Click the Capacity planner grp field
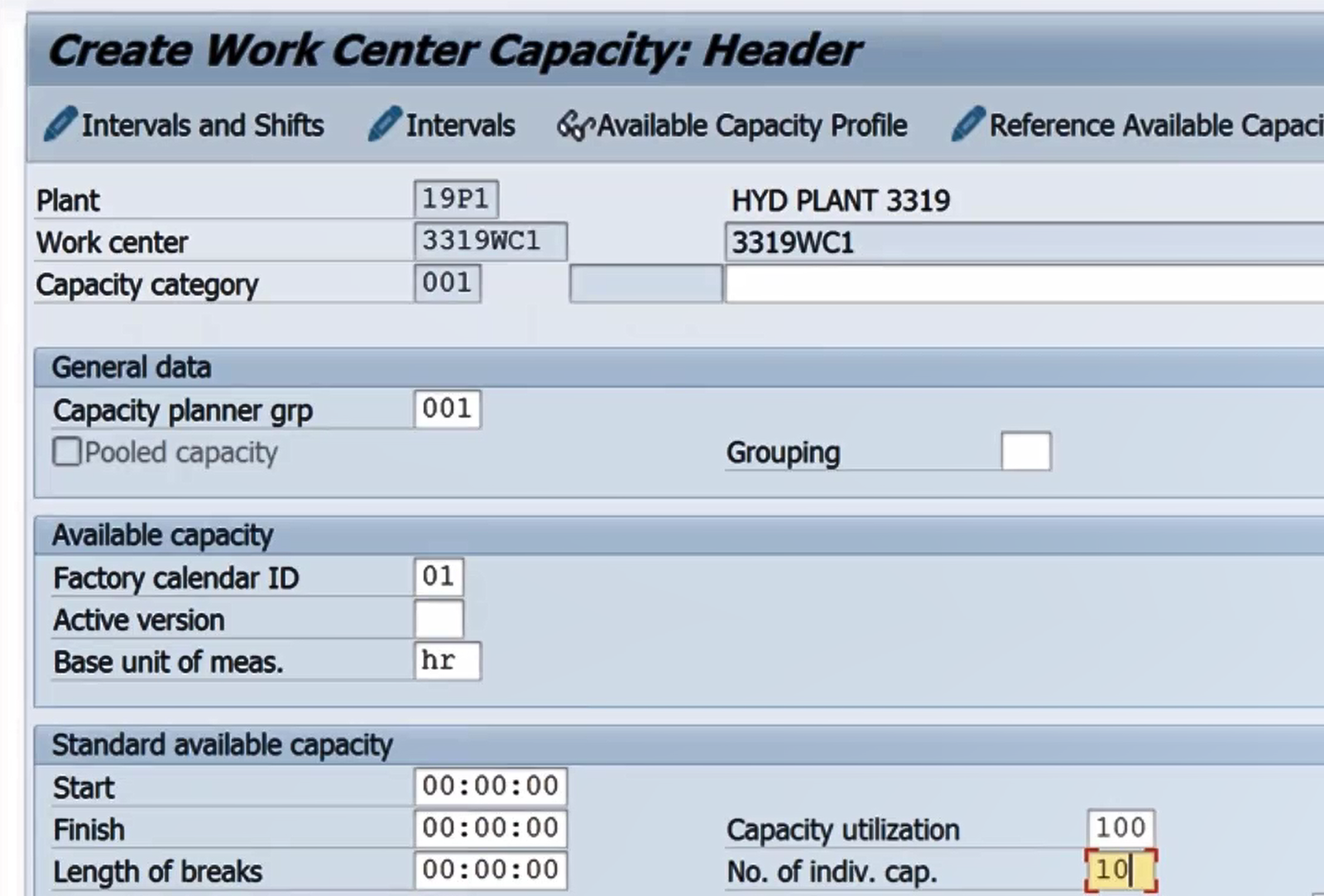 (x=447, y=410)
